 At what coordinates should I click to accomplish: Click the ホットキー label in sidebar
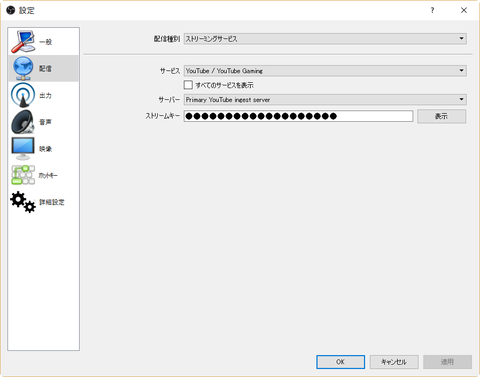coord(48,175)
